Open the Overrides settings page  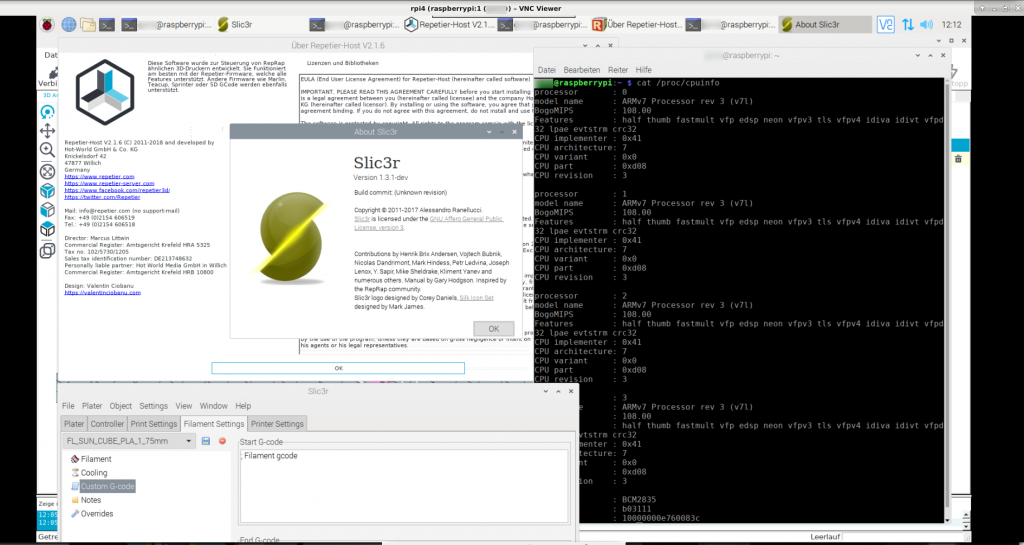(x=91, y=514)
